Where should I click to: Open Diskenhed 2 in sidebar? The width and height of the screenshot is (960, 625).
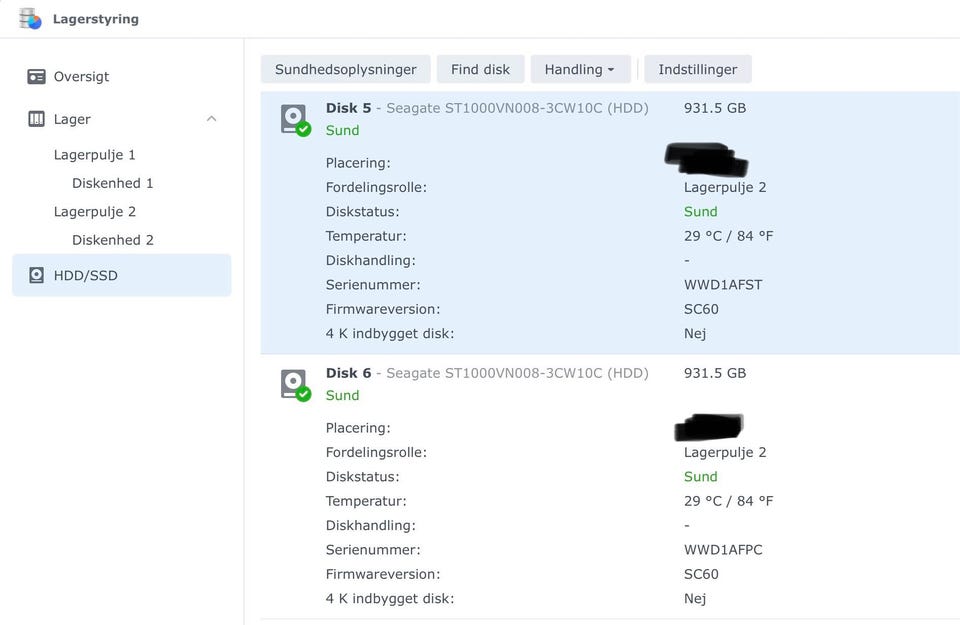pos(113,240)
